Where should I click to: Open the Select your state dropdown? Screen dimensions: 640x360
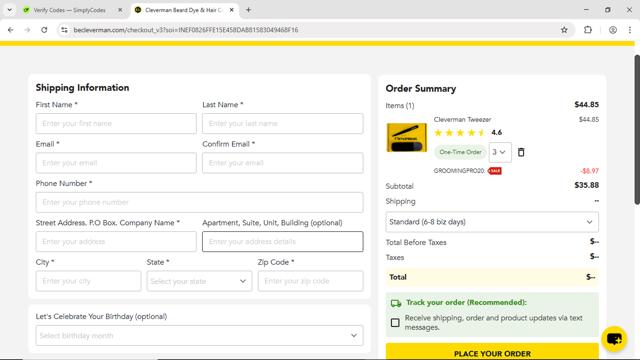199,281
